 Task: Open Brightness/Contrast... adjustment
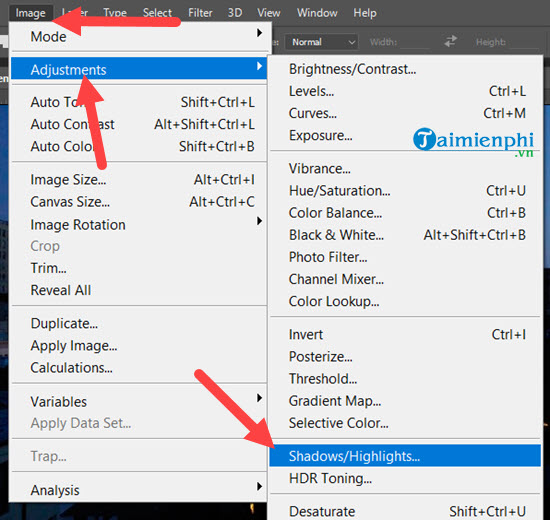point(405,69)
